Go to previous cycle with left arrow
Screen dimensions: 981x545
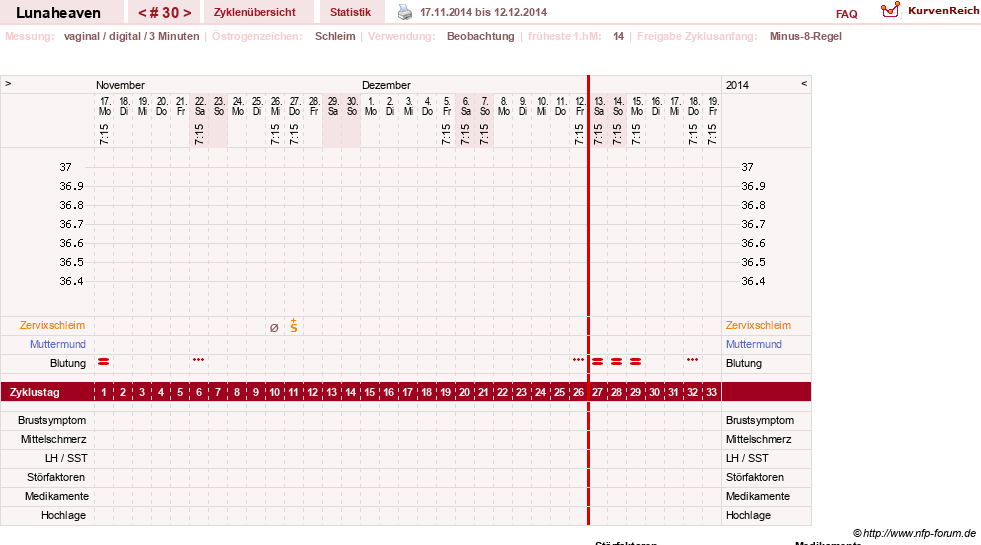tap(142, 13)
